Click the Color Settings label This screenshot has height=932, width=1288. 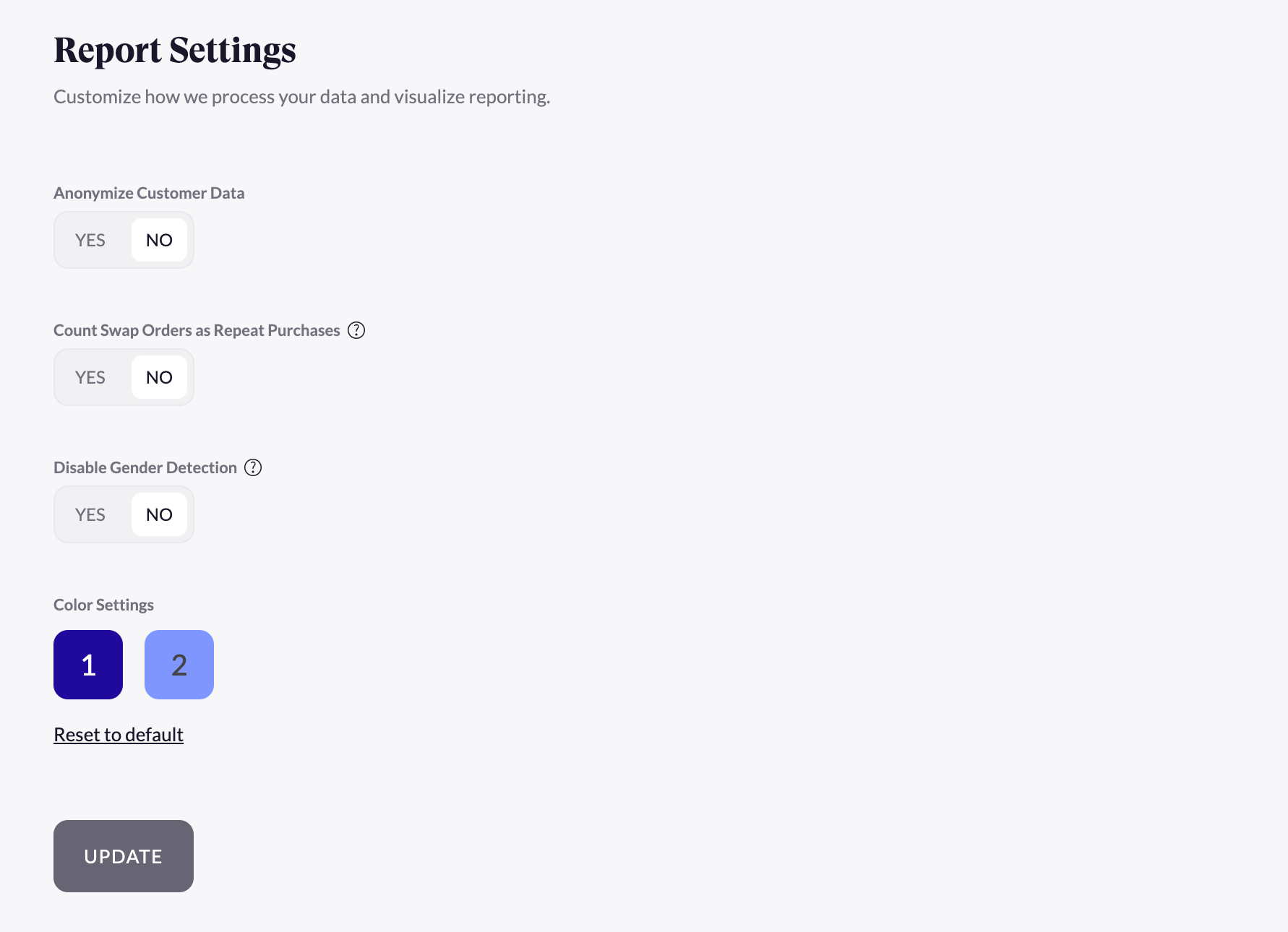point(103,605)
